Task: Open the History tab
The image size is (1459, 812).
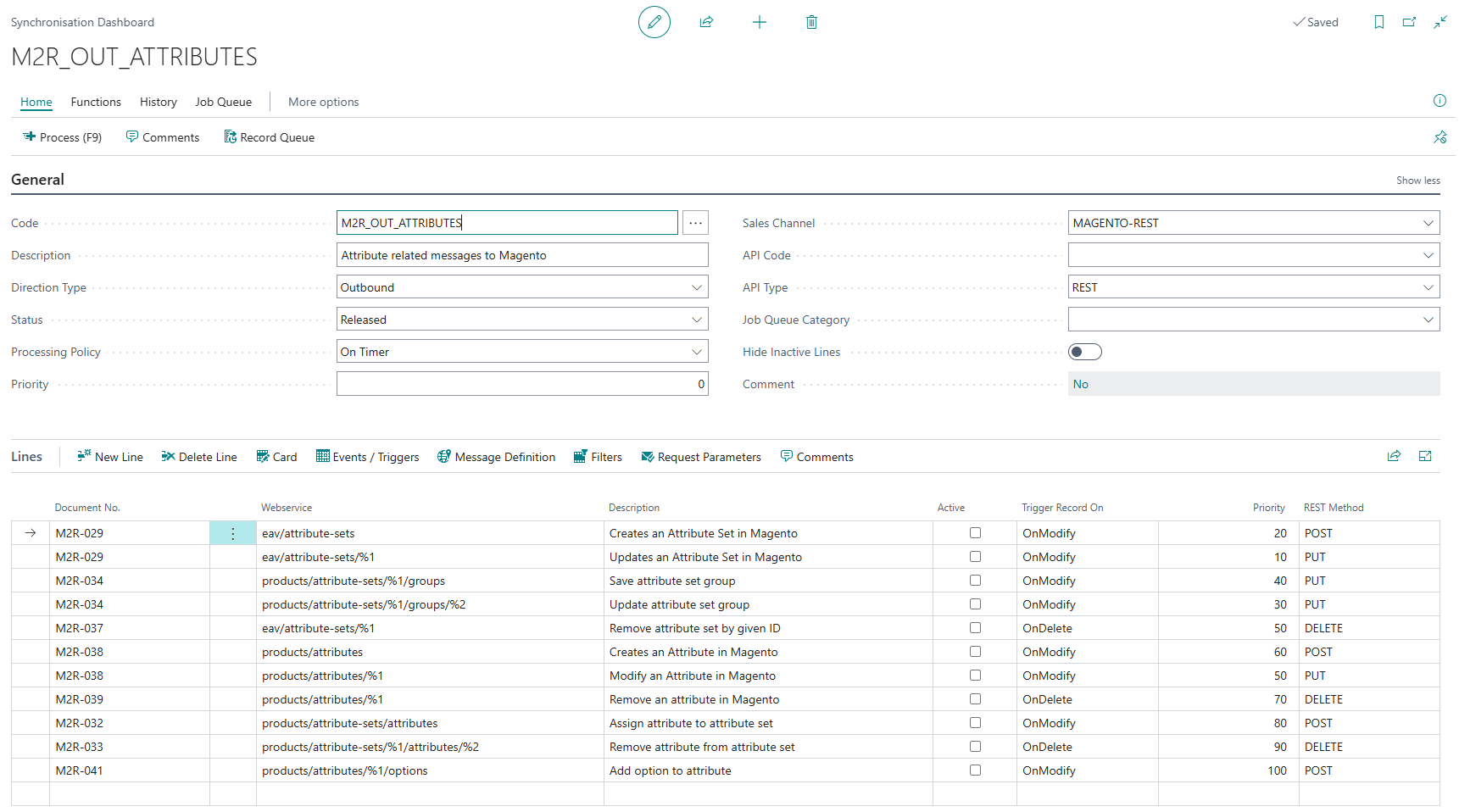Action: coord(159,102)
